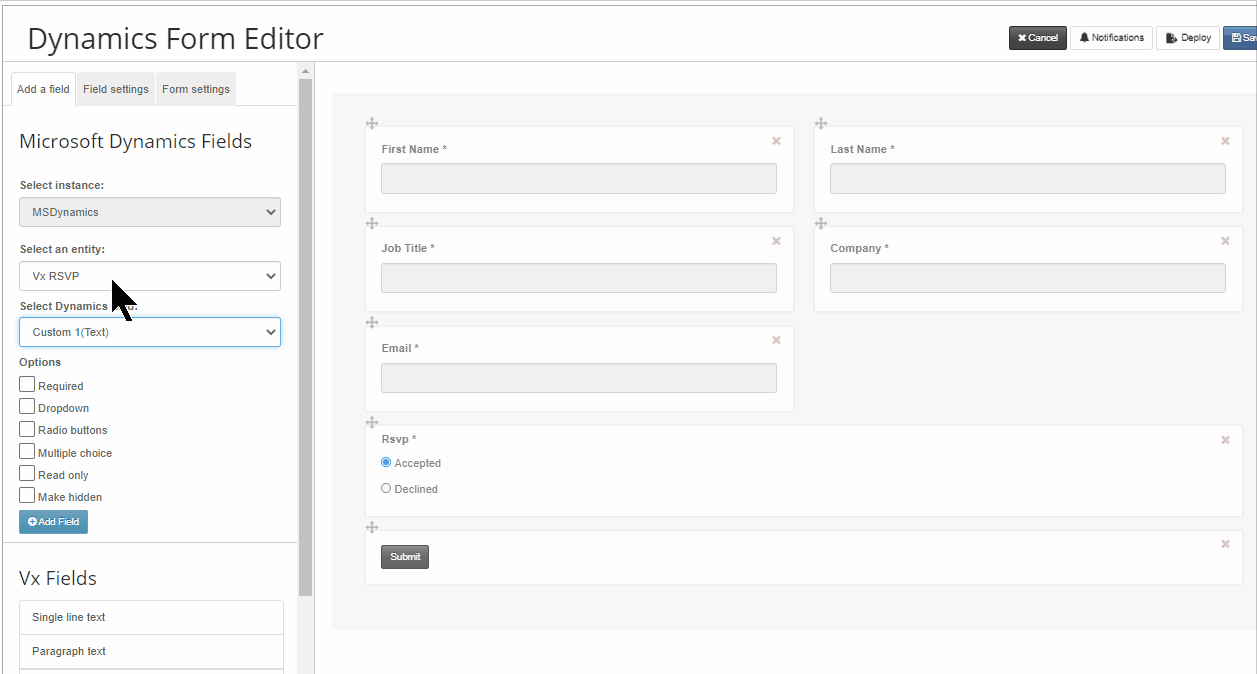Switch to the Field settings tab
Viewport: 1257px width, 674px height.
point(116,89)
